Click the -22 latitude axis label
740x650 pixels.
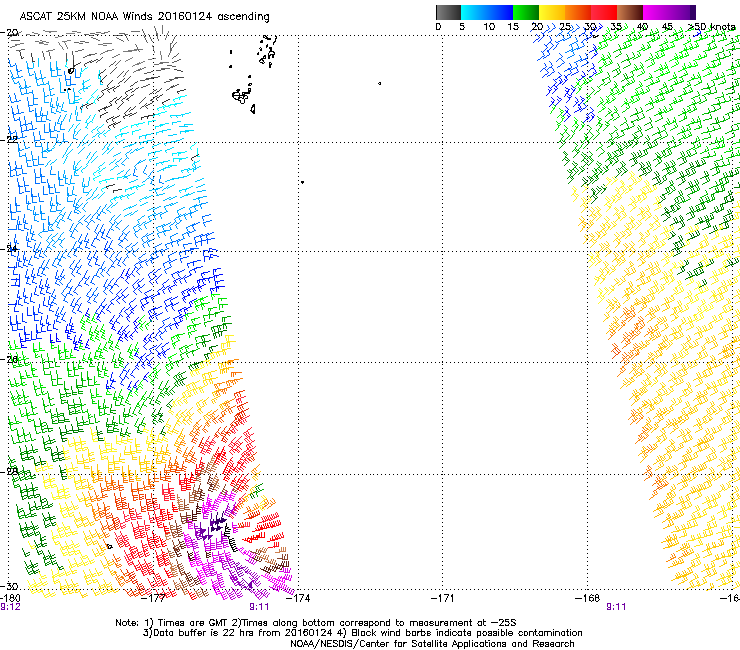pyautogui.click(x=9, y=139)
